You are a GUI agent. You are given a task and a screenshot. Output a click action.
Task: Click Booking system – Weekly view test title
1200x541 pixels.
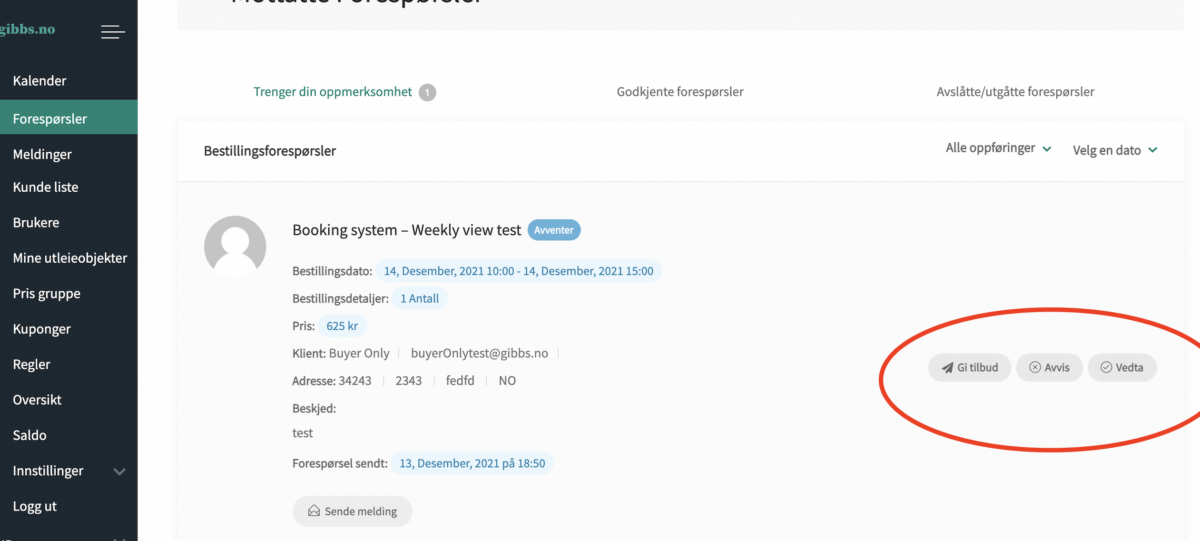406,230
